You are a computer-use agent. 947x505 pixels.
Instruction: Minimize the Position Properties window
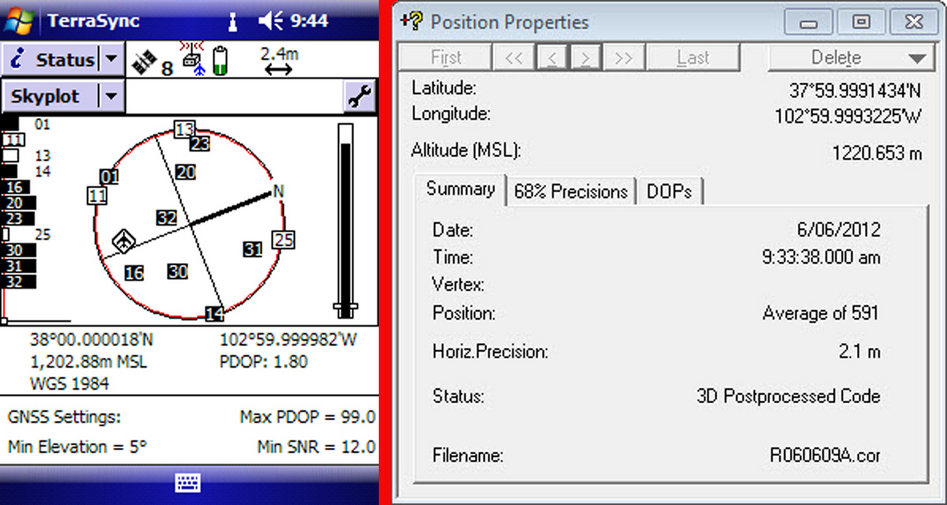click(x=809, y=22)
